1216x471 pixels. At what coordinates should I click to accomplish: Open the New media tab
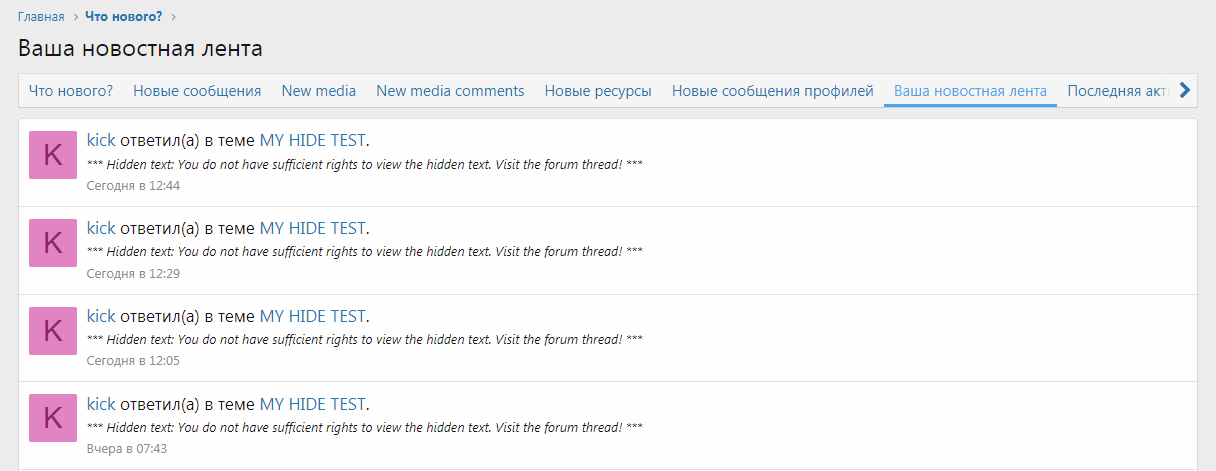click(x=319, y=91)
